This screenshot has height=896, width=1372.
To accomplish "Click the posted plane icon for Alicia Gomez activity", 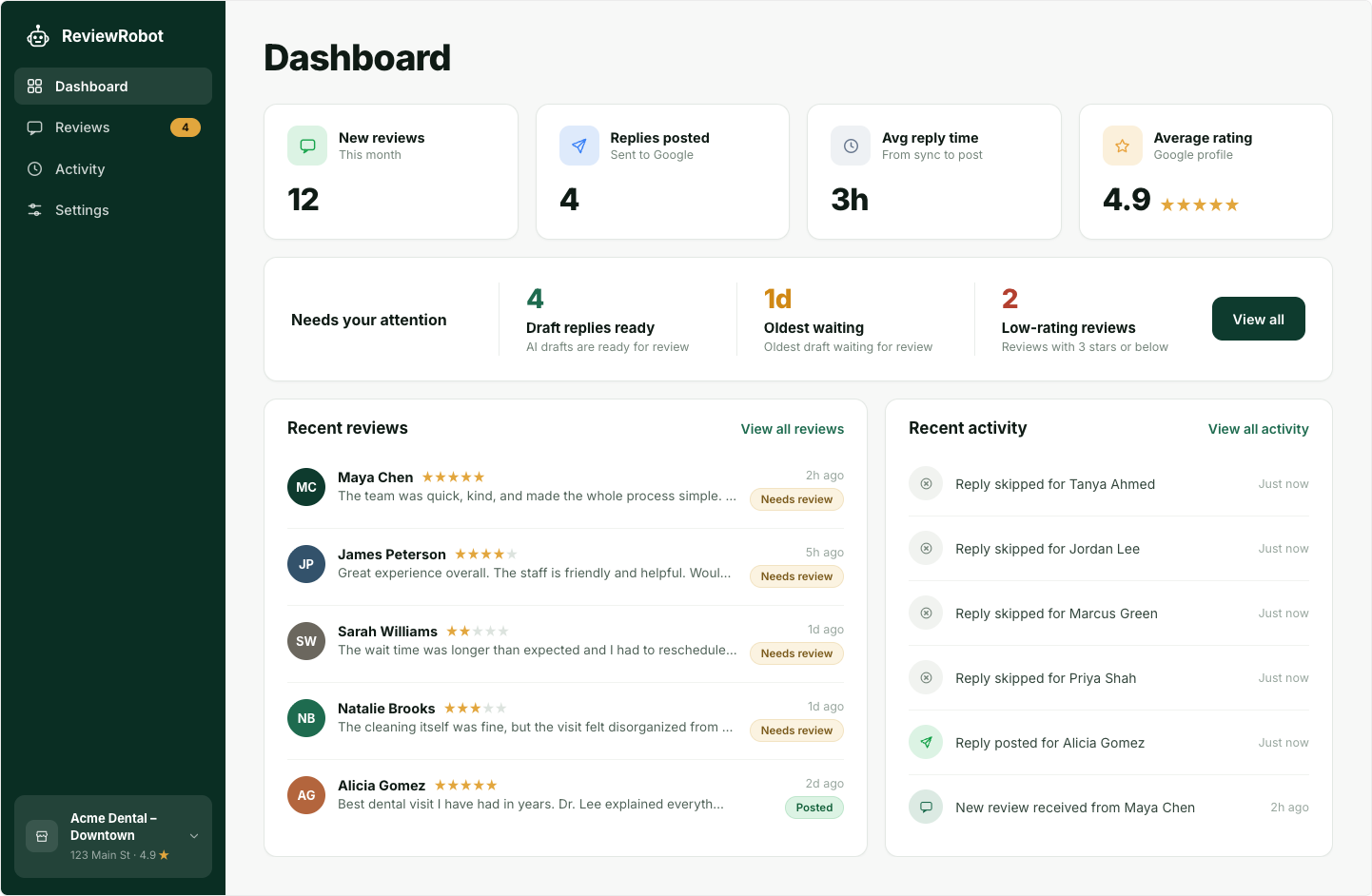I will click(x=926, y=743).
